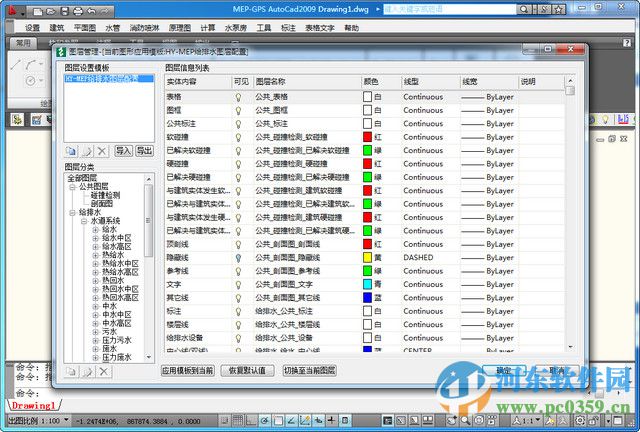The height and width of the screenshot is (432, 640).
Task: Click the delete X icon under layer category tree
Action: tap(104, 372)
